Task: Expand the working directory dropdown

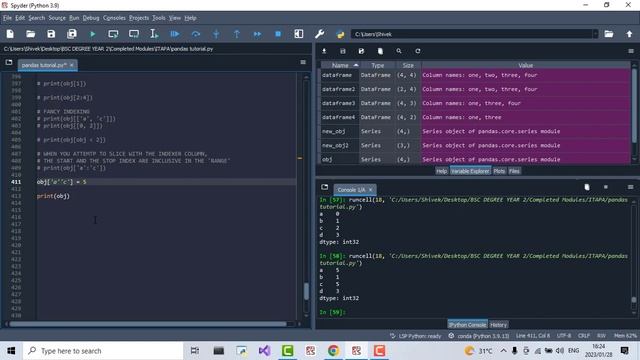Action: (x=595, y=34)
